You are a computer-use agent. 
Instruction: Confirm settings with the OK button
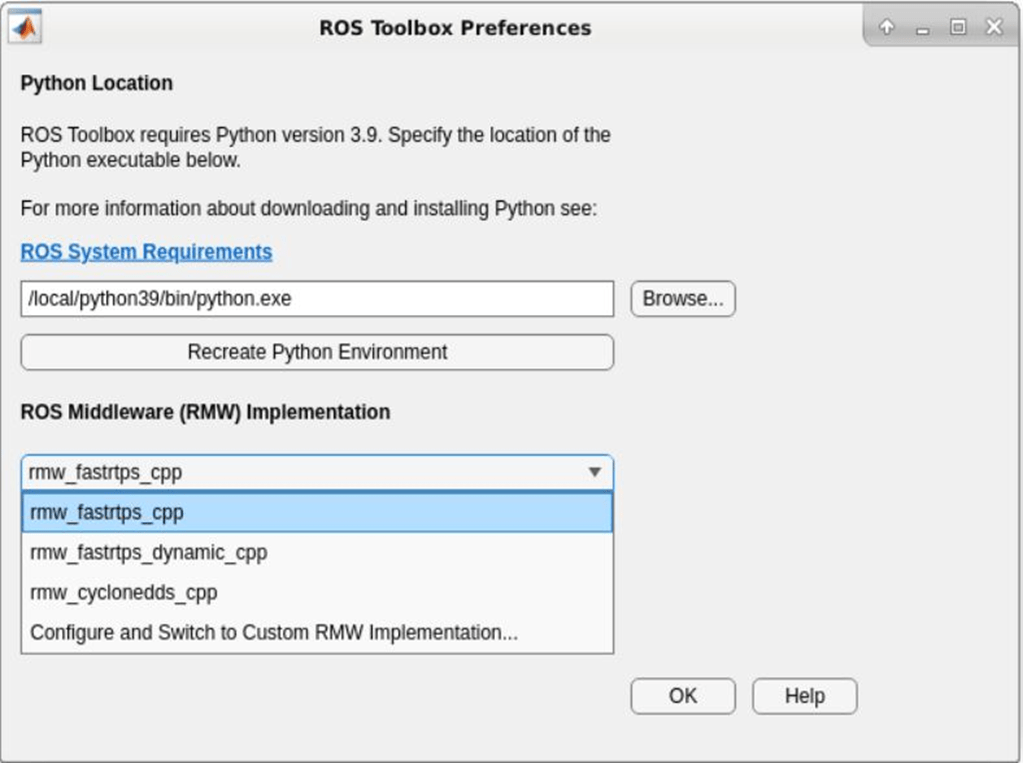point(683,696)
